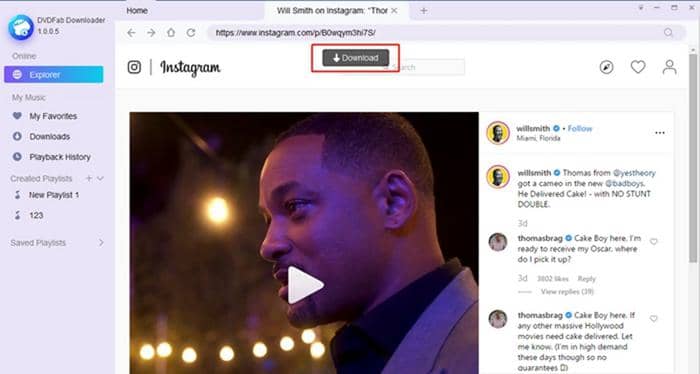Open willsmith username in post header
Screen dimensions: 700x374
coord(533,129)
